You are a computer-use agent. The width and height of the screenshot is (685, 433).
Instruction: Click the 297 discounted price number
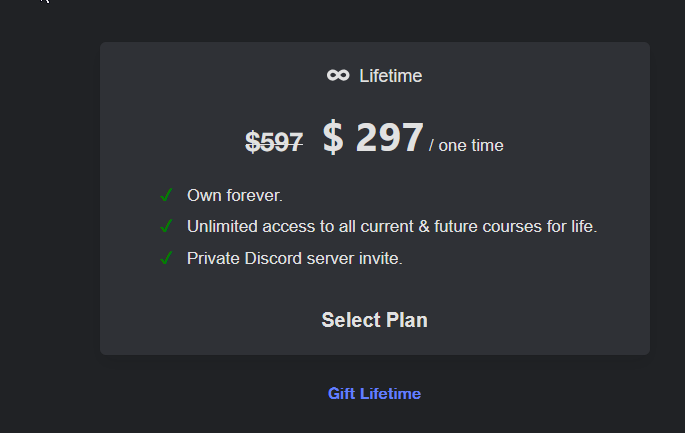pyautogui.click(x=390, y=138)
